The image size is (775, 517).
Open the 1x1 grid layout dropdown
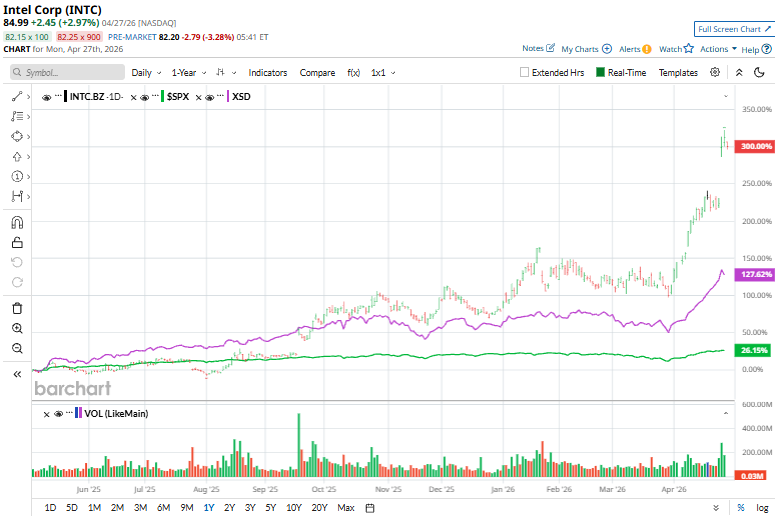coord(383,72)
